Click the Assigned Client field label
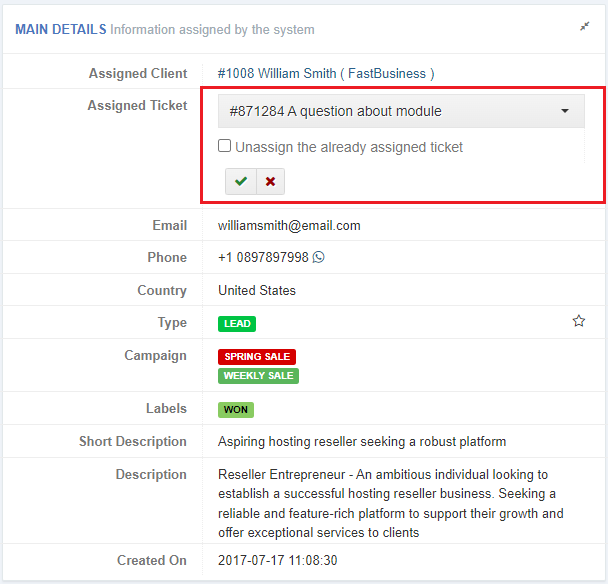Screen dimensions: 608x584 click(138, 73)
